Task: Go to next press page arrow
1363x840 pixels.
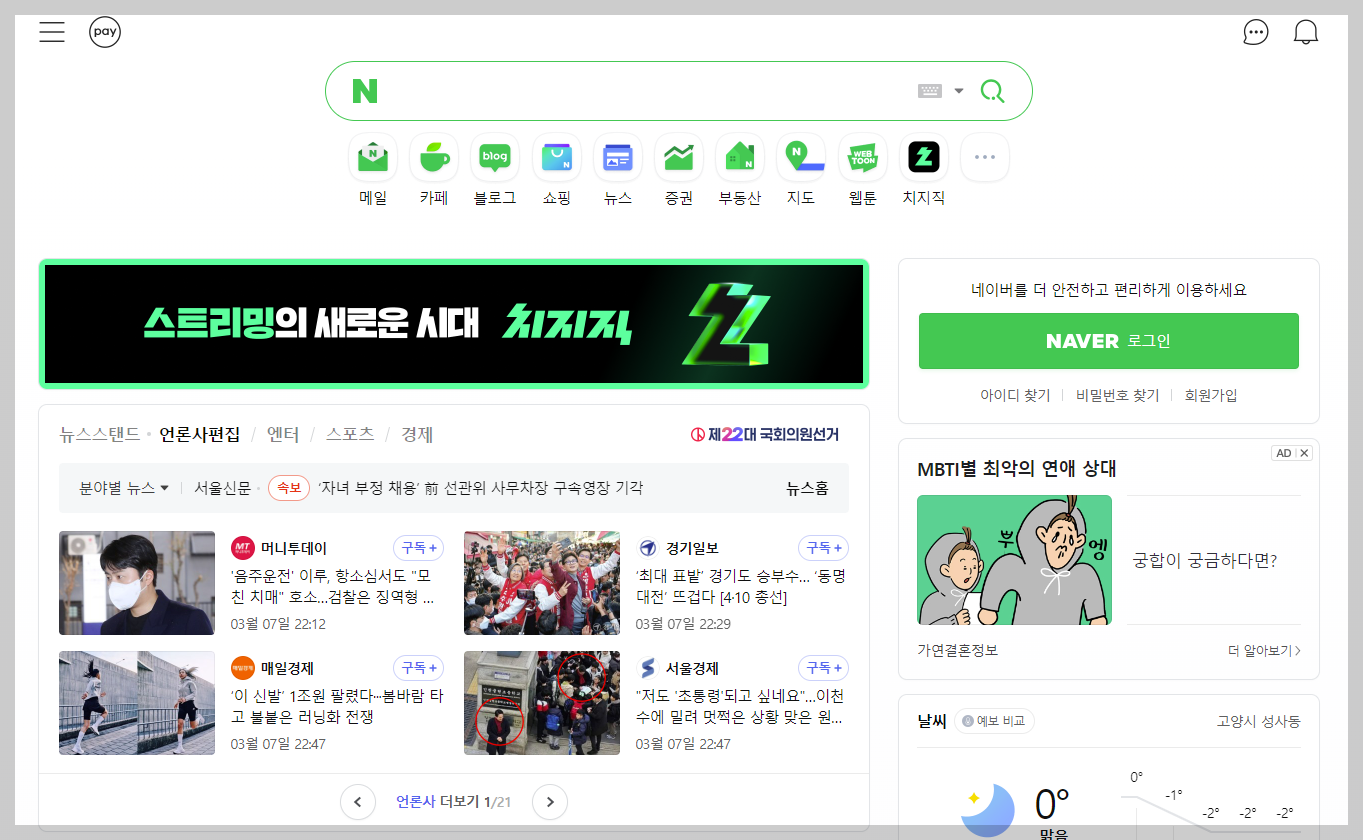Action: coord(550,802)
